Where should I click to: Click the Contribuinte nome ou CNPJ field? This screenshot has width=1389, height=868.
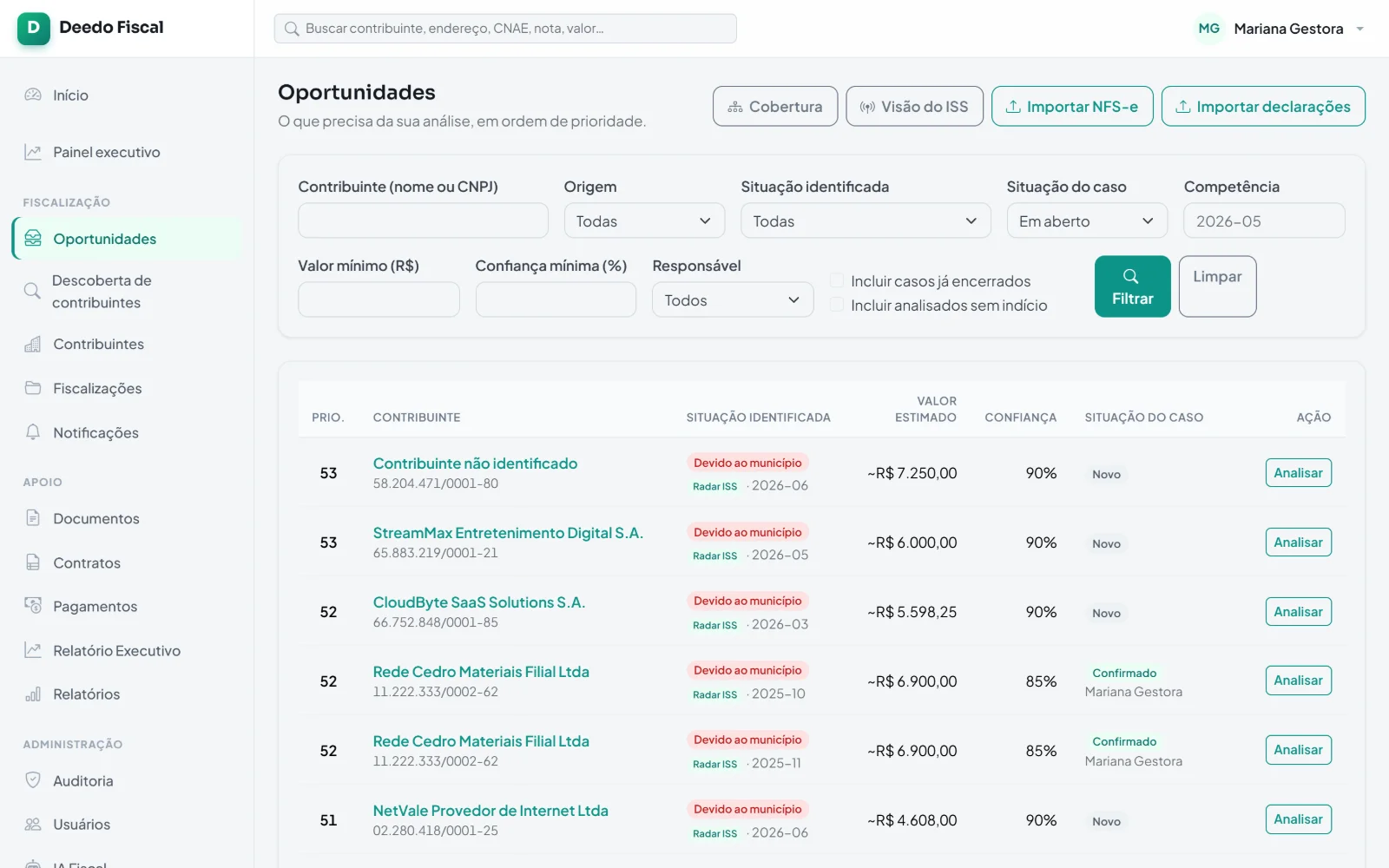point(423,220)
